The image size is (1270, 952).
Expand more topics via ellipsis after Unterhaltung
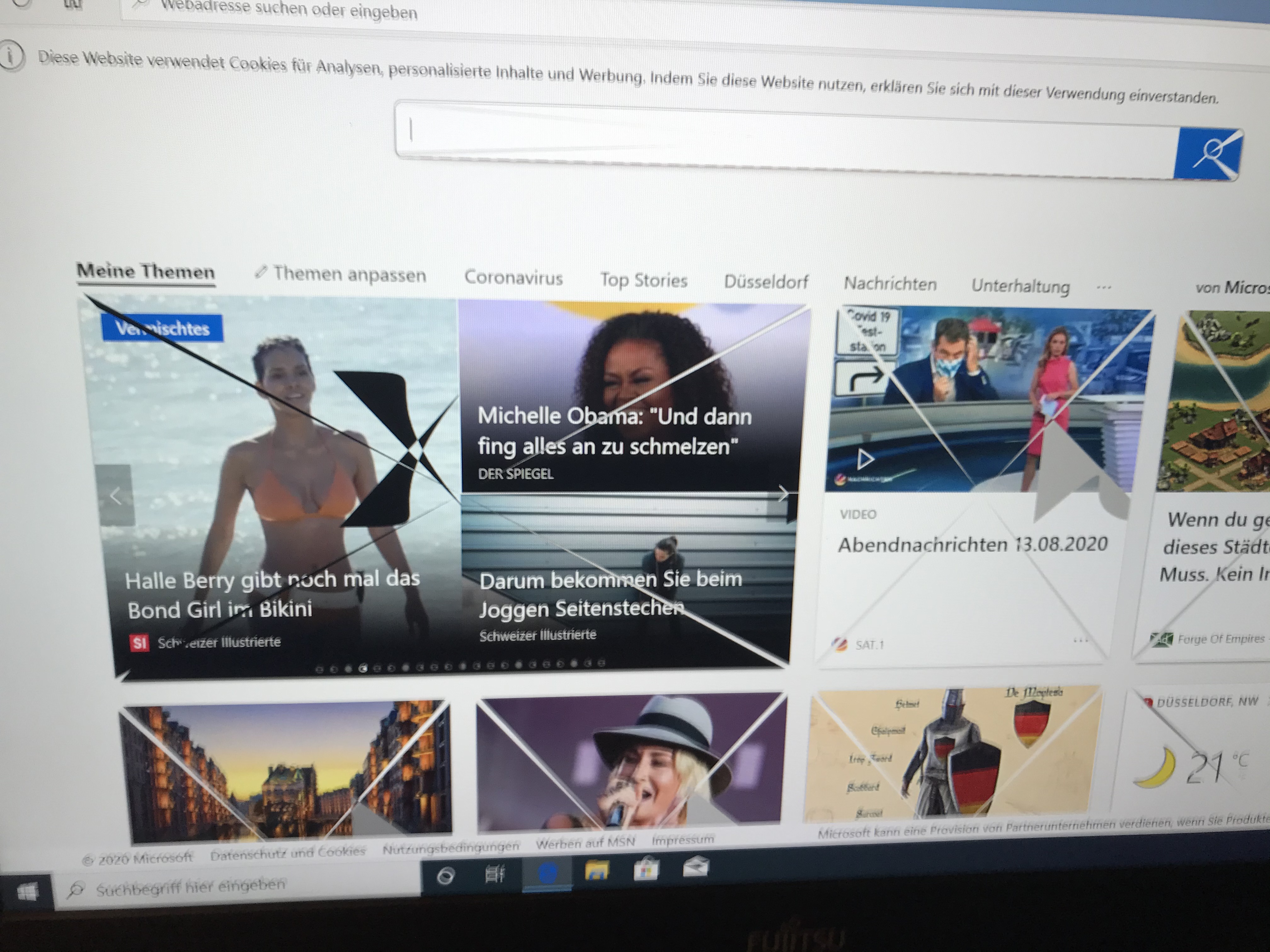1103,287
